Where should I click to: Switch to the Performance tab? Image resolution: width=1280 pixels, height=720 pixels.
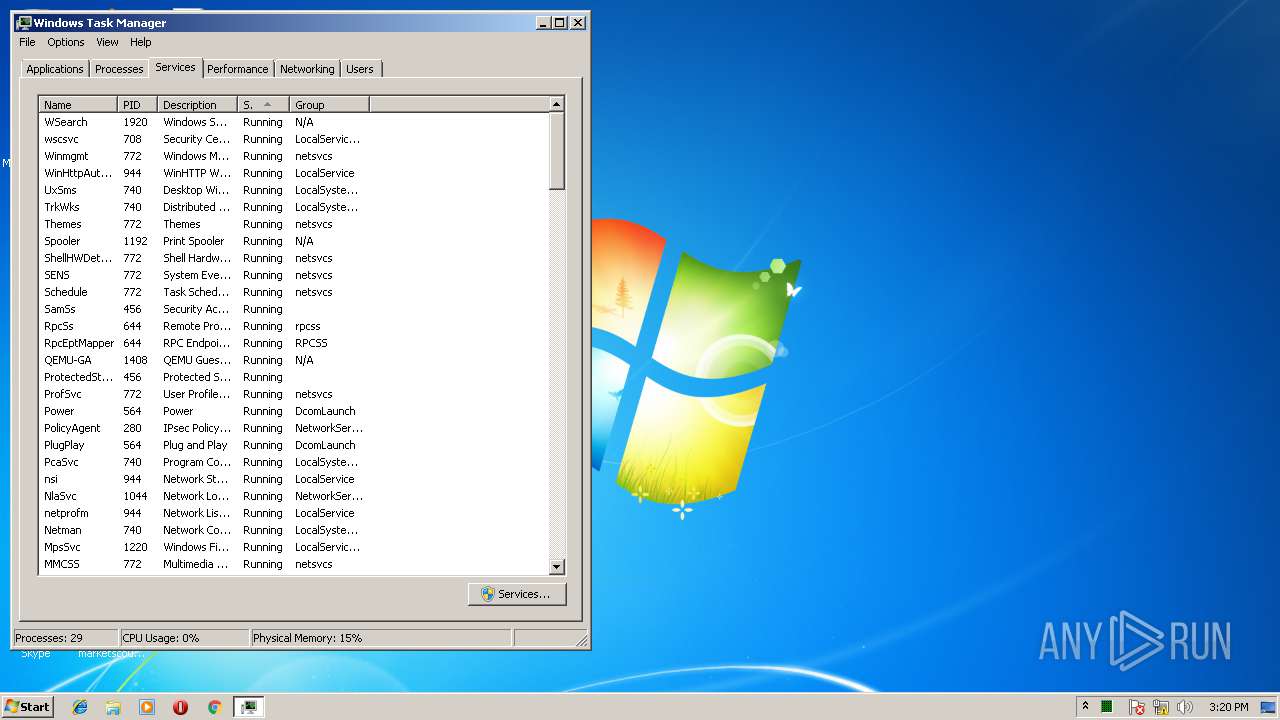238,69
